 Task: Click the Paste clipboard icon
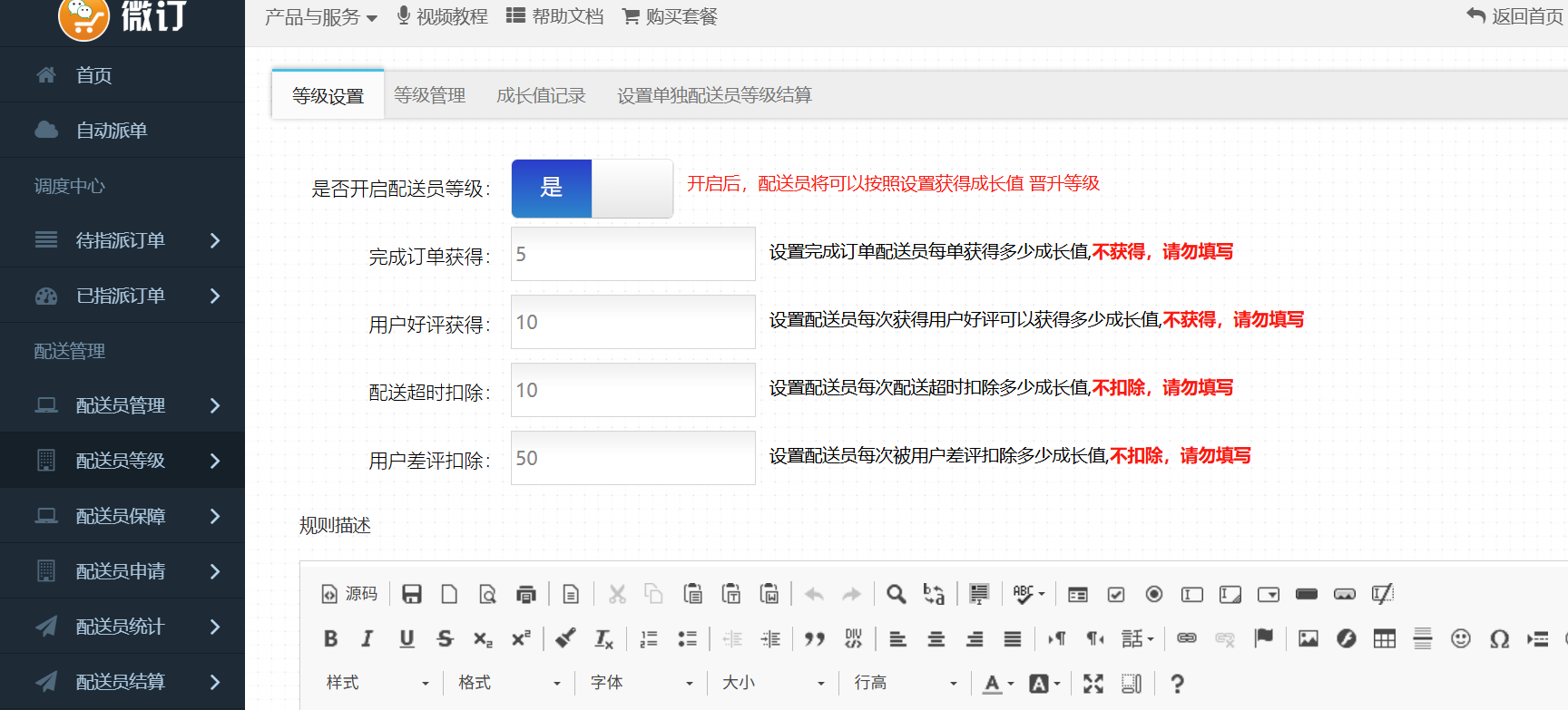point(693,594)
